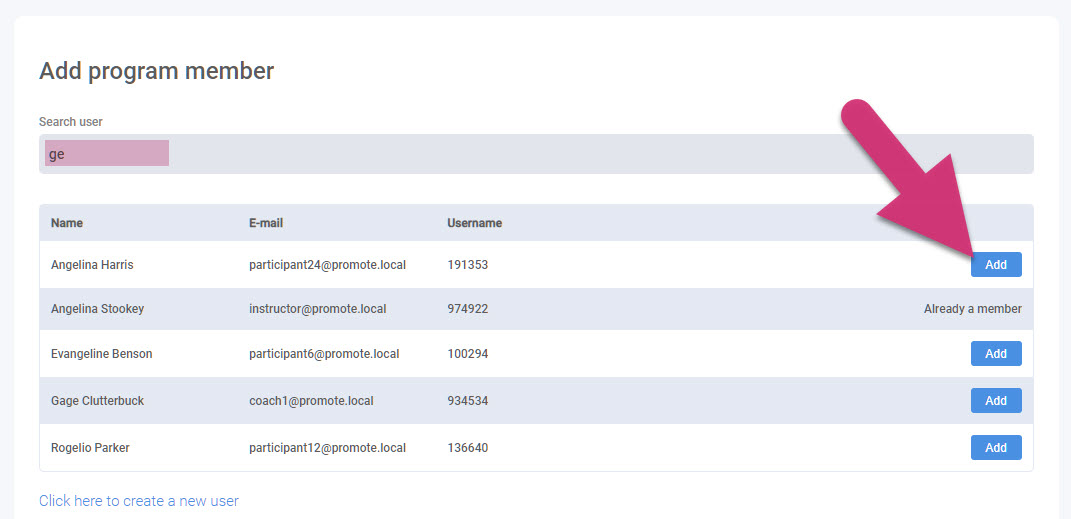The image size is (1071, 519).
Task: Select the Rogelio Parker name cell
Action: (x=90, y=448)
